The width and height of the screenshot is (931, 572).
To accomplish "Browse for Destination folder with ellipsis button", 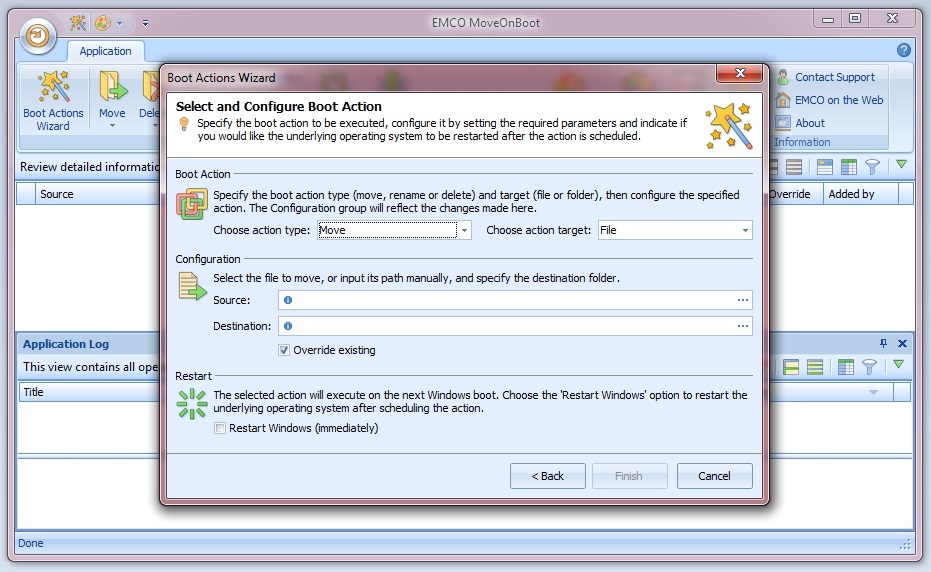I will click(742, 326).
